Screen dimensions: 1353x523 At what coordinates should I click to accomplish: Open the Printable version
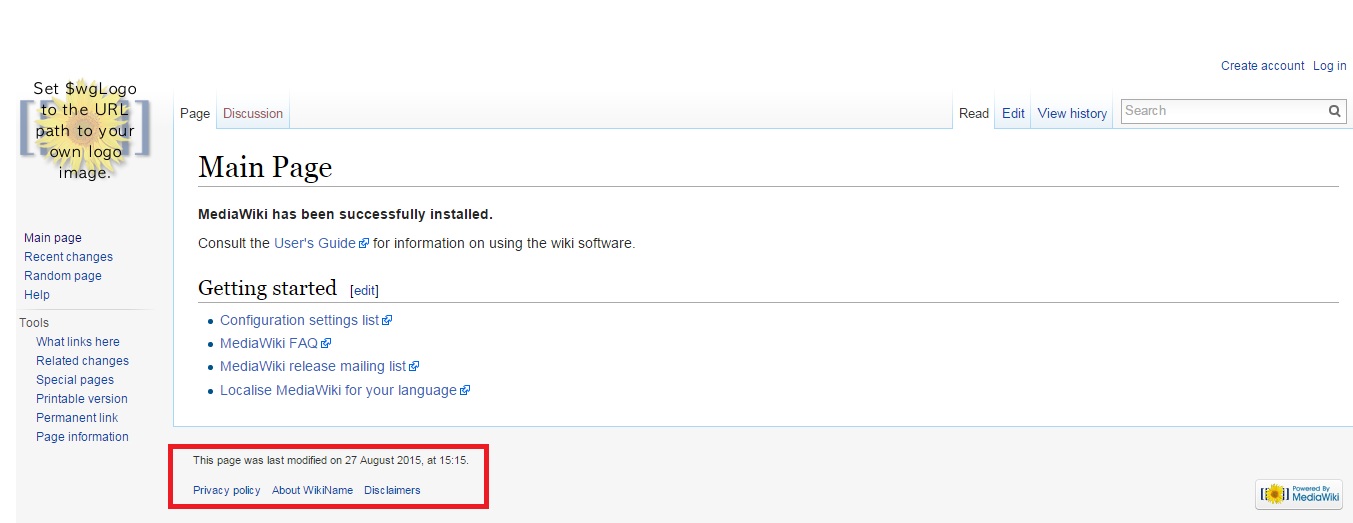(82, 399)
